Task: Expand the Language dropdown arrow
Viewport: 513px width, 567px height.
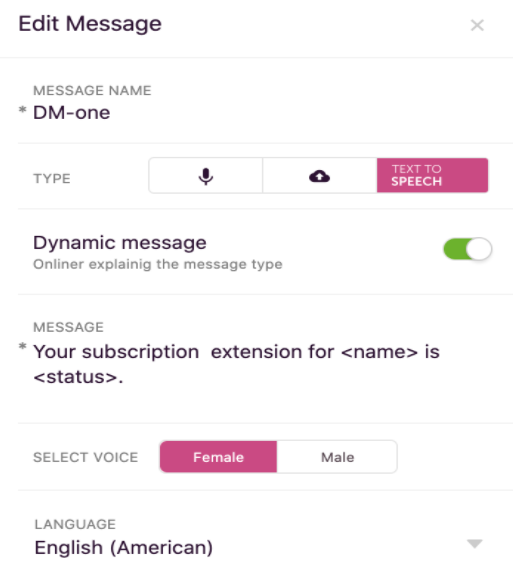Action: [x=475, y=543]
